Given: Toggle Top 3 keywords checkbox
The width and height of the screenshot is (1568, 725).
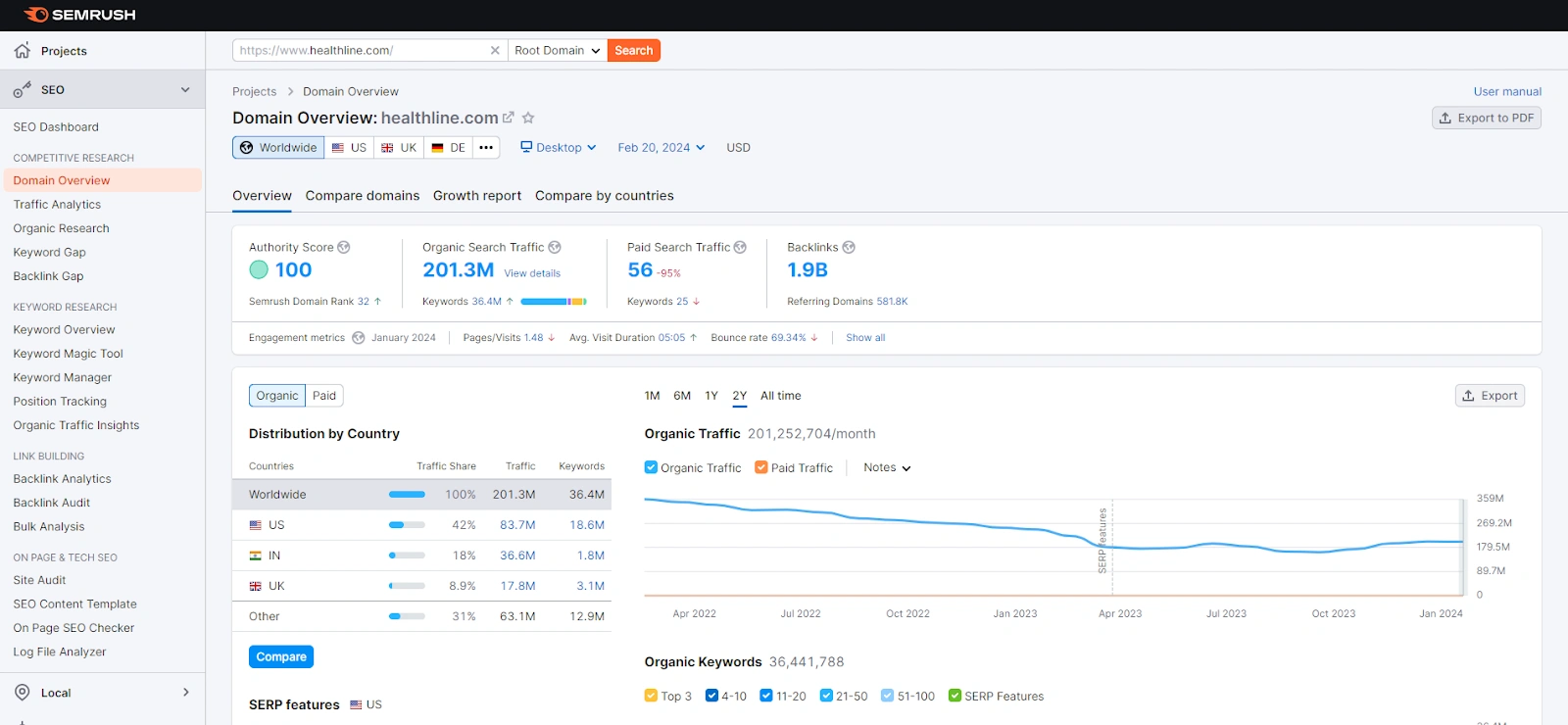Looking at the screenshot, I should click(651, 696).
